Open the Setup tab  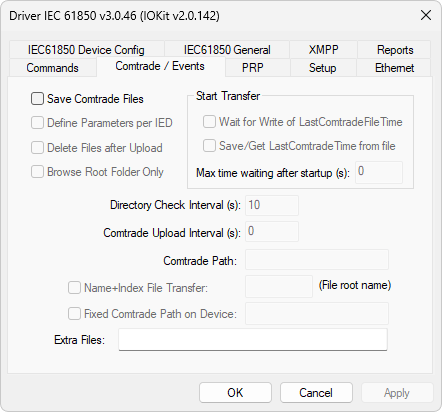coord(322,68)
